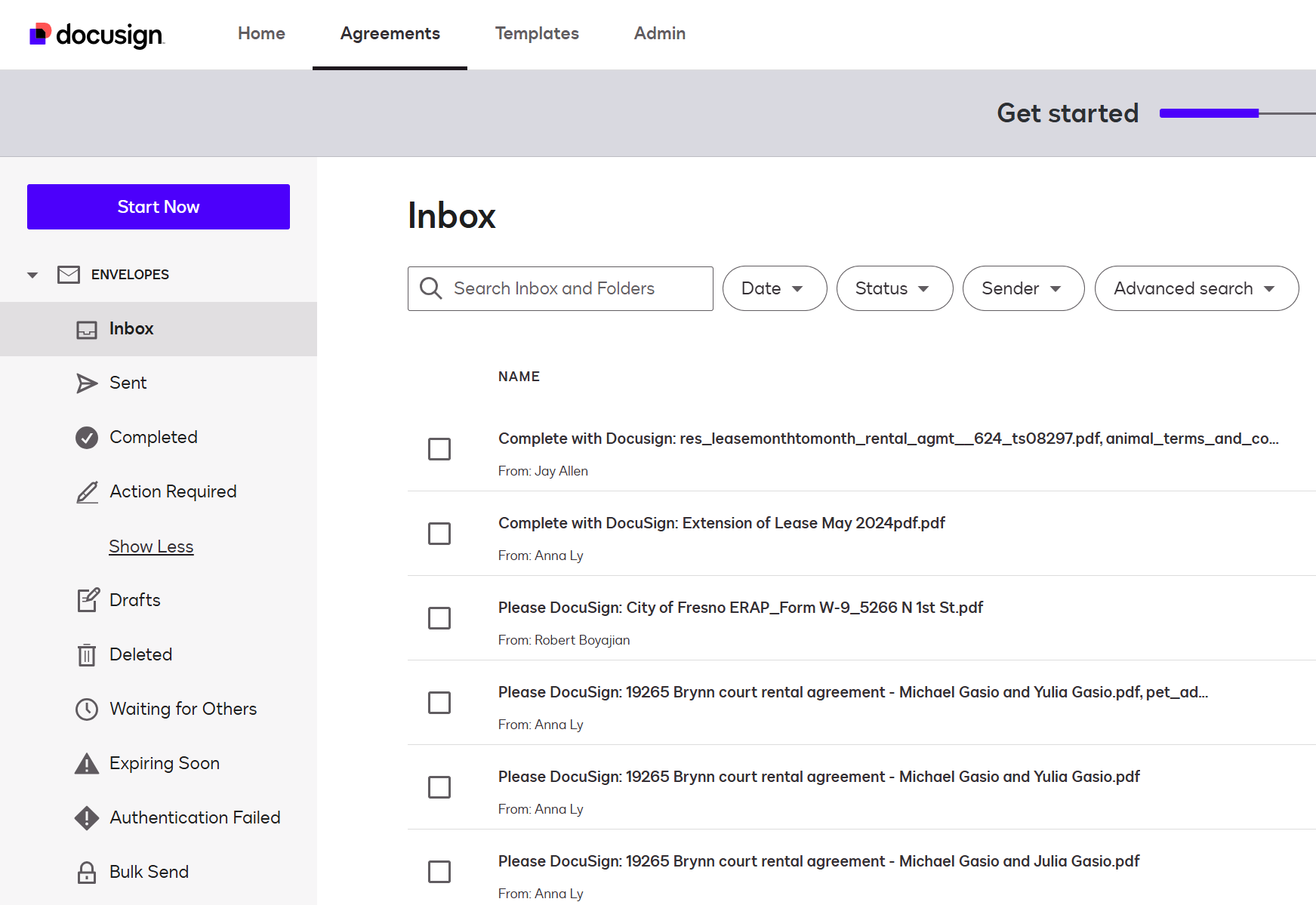Screen dimensions: 1316x905
Task: Click the Action Required pen icon
Action: 87,491
